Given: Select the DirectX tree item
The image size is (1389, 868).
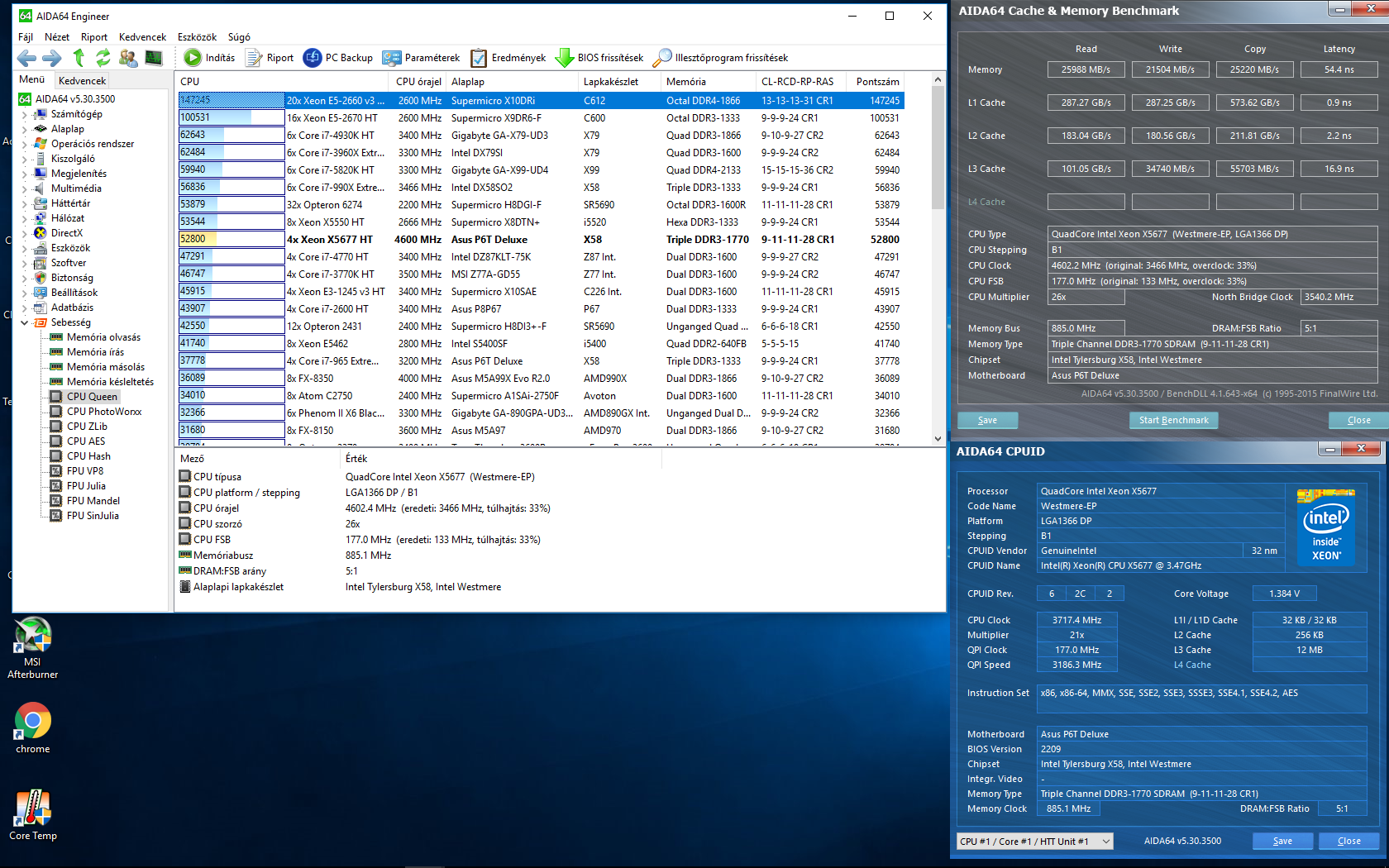Looking at the screenshot, I should [x=66, y=233].
